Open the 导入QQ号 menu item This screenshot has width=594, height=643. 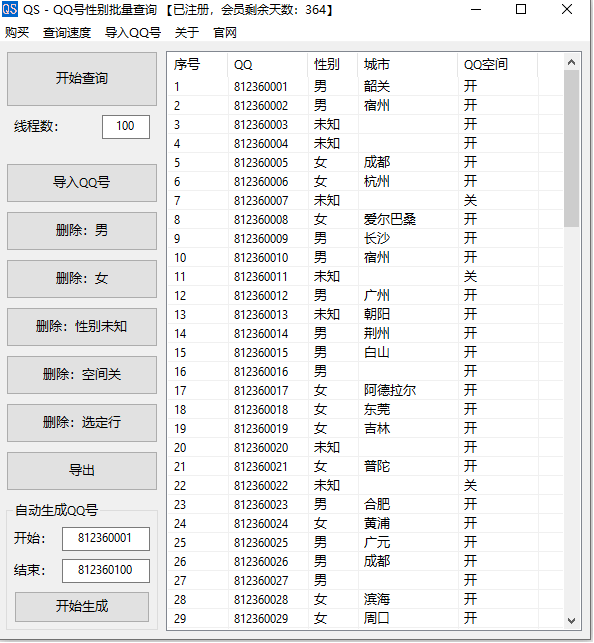coord(132,32)
